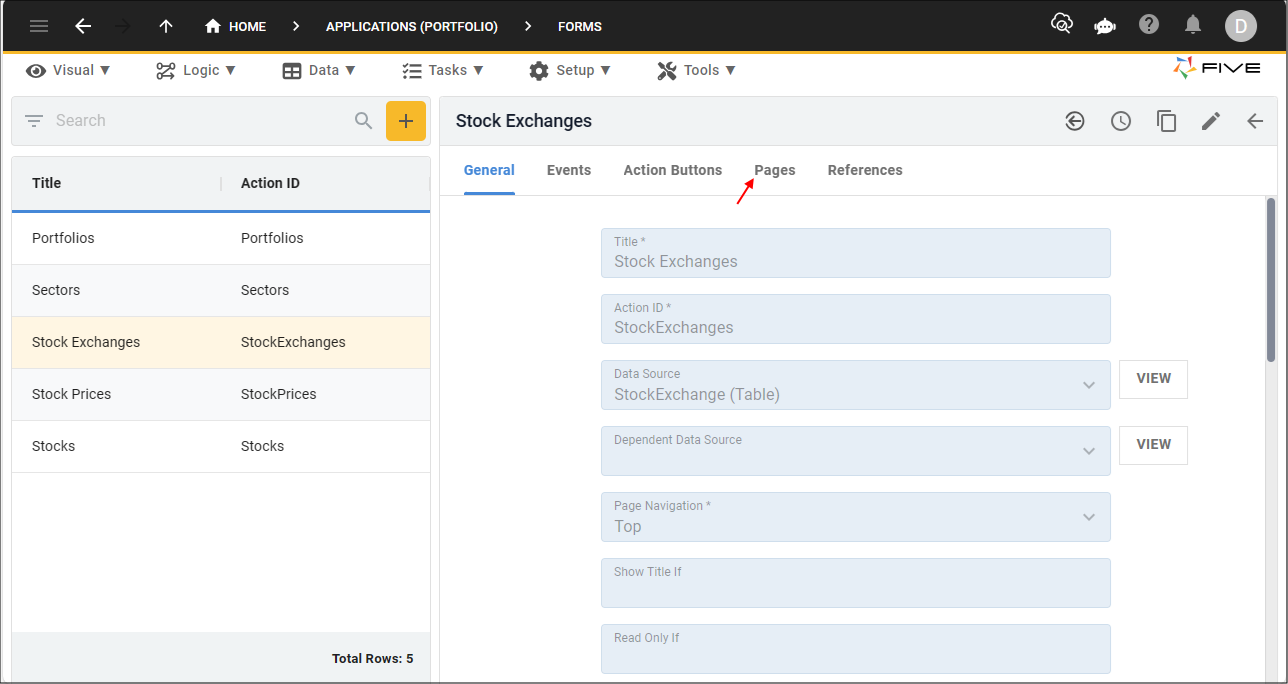
Task: Click the FORMS breadcrumb
Action: point(580,27)
